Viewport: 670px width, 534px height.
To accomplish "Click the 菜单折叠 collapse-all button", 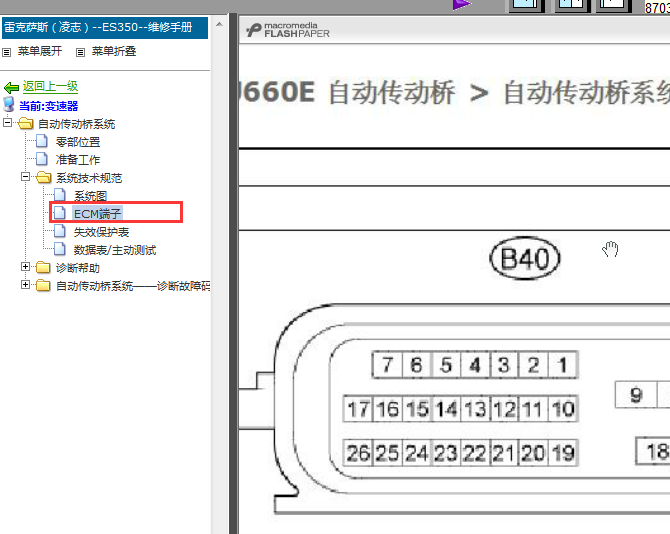I will [114, 51].
